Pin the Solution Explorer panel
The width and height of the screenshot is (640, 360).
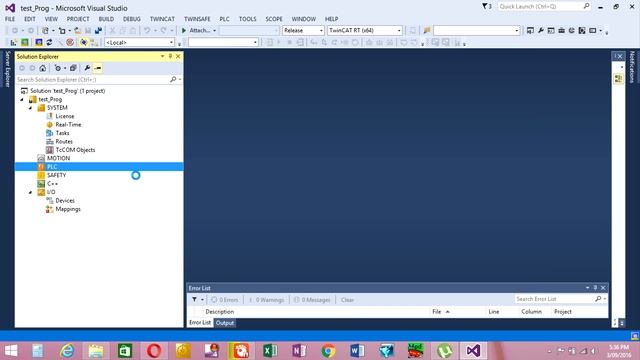[x=170, y=56]
